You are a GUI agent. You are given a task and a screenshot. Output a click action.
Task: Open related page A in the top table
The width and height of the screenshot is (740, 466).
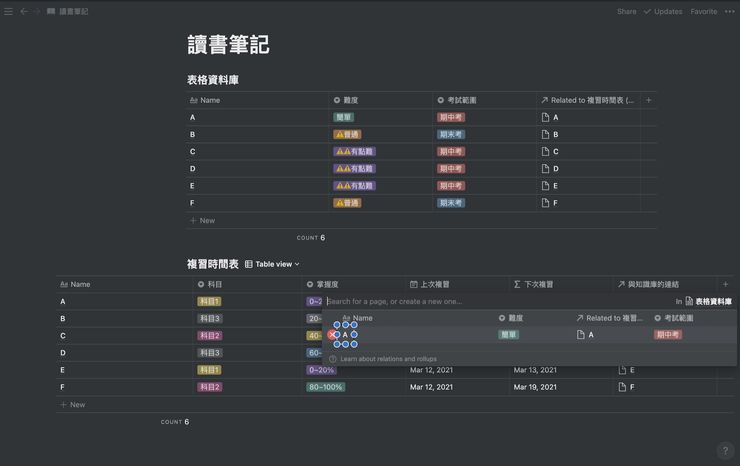[x=550, y=117]
